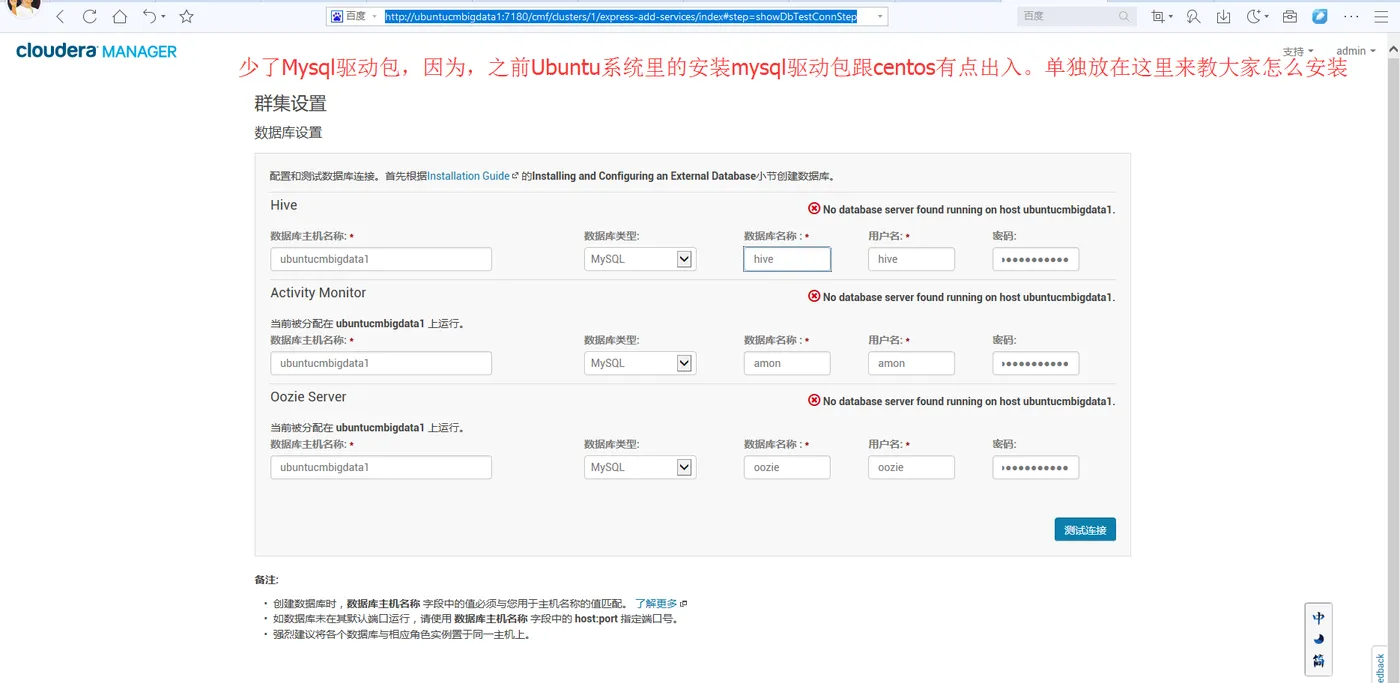This screenshot has height=683, width=1400.
Task: Reload the page with the refresh icon
Action: [90, 17]
